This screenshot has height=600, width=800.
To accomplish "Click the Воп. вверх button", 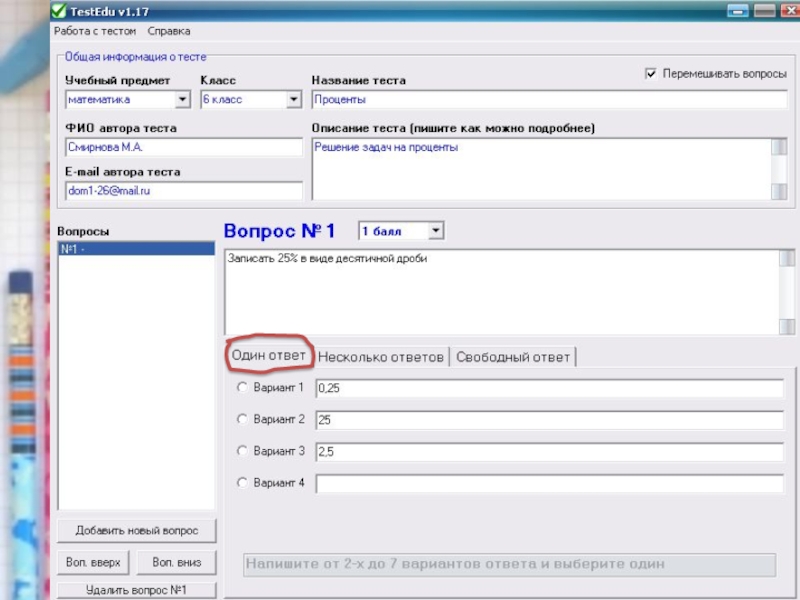I will tap(93, 562).
